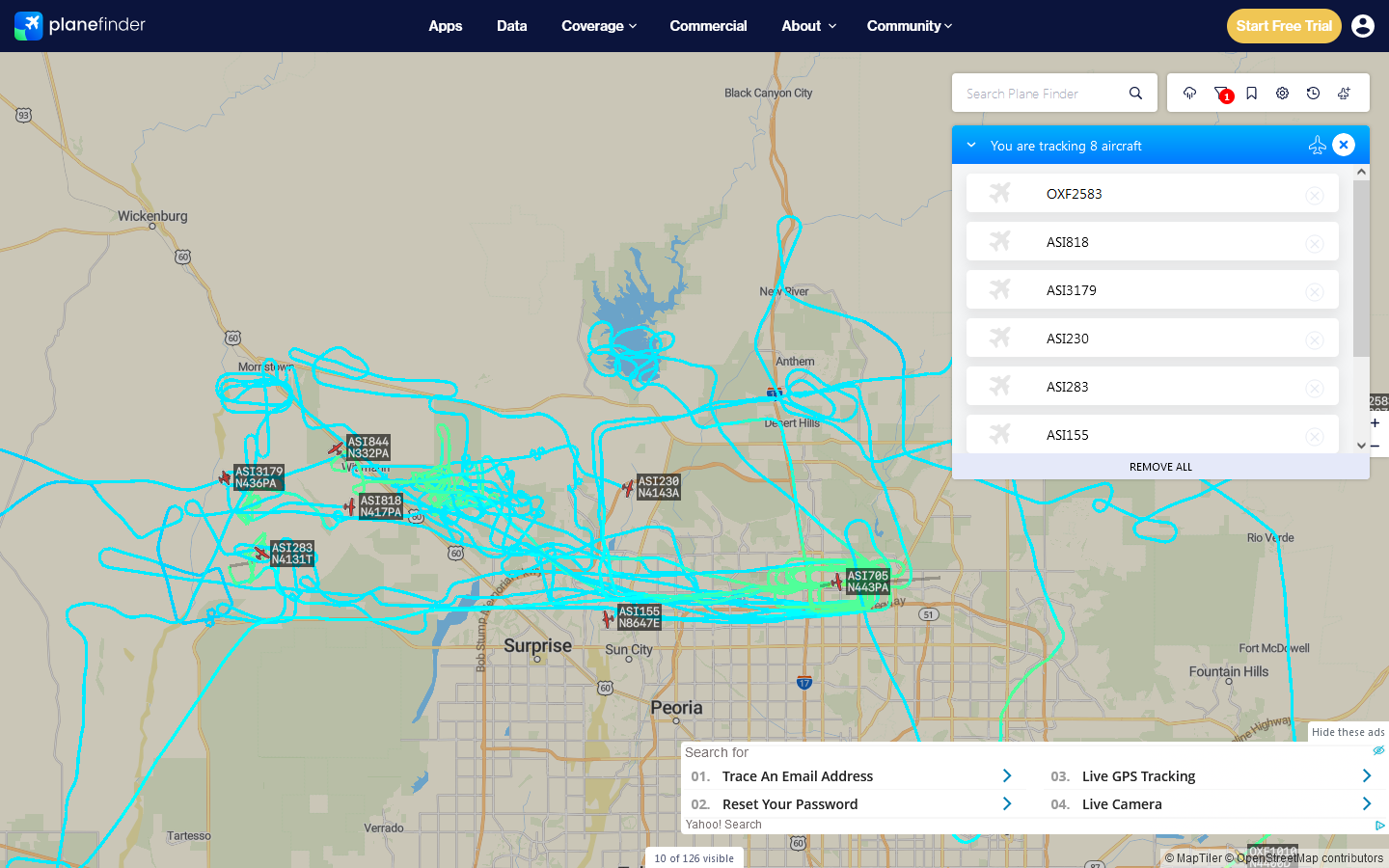Click plane icon beside ASI155
This screenshot has height=868, width=1389.
[1000, 434]
